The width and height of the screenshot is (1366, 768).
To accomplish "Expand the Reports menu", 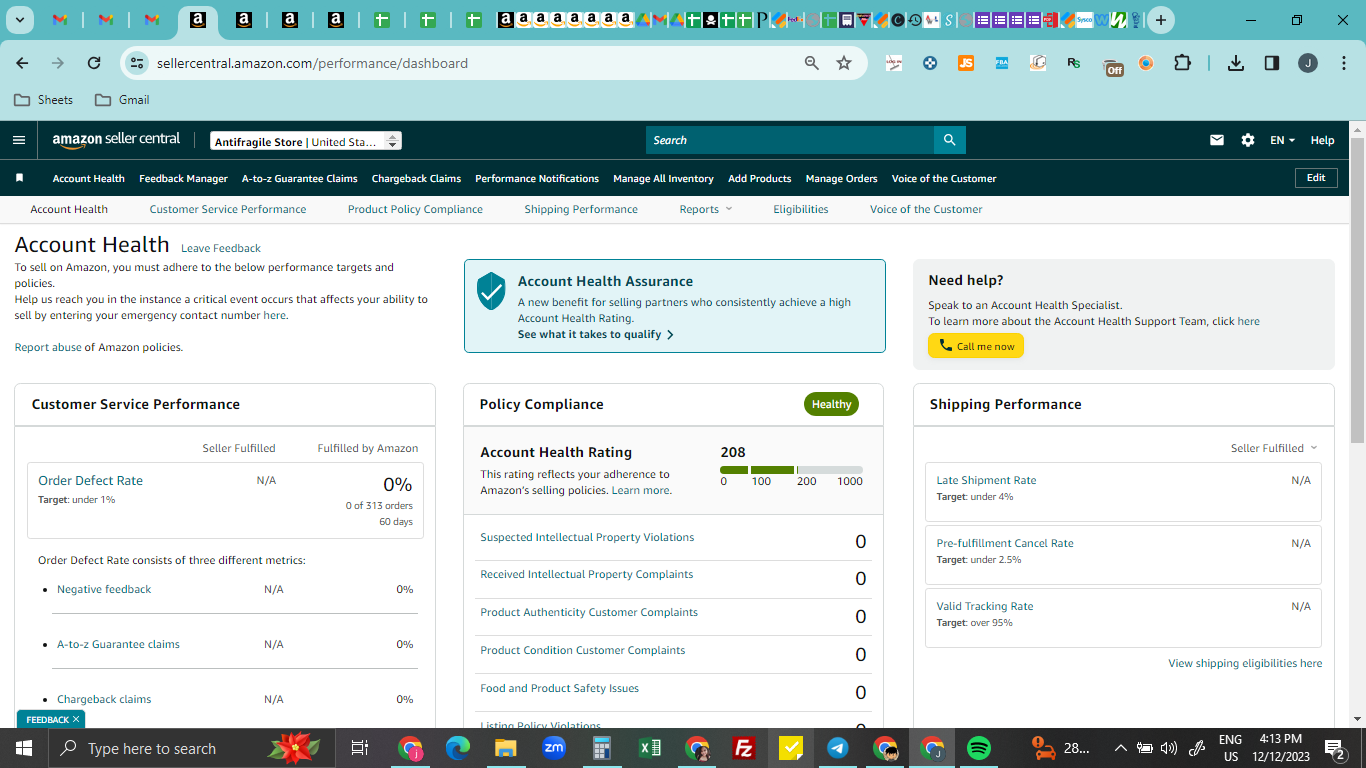I will point(706,209).
